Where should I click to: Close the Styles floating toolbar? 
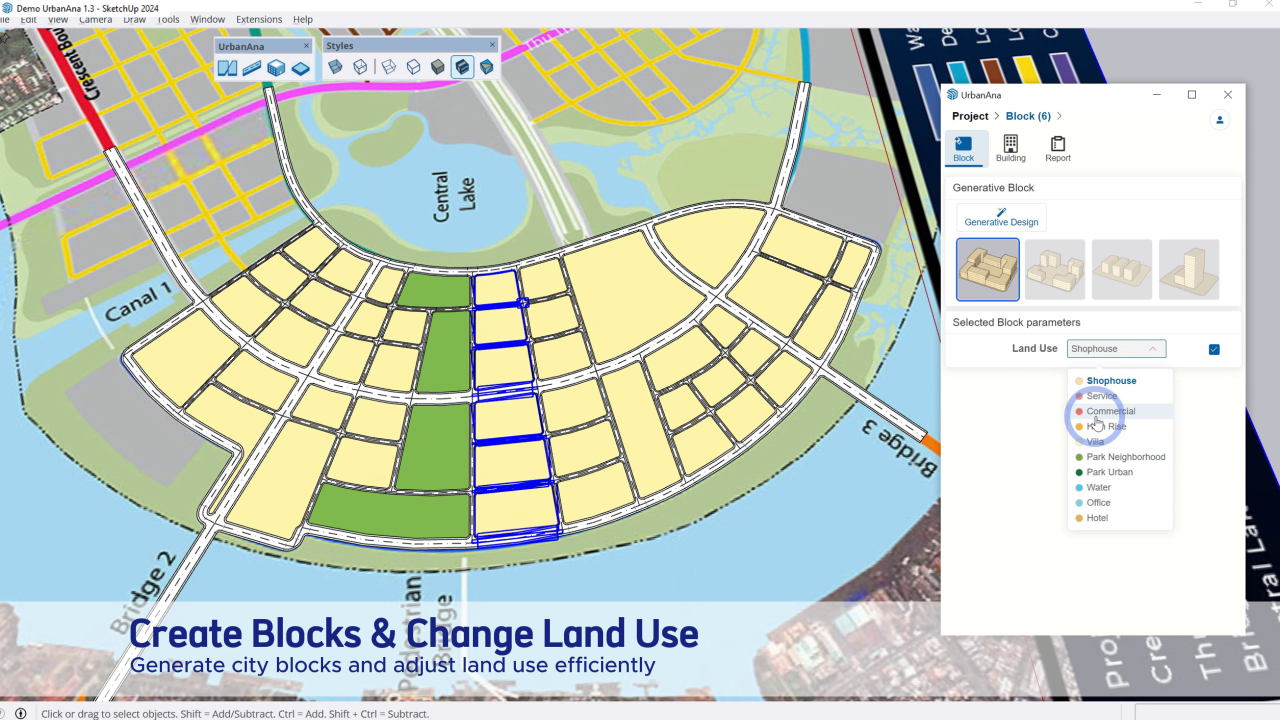point(492,45)
